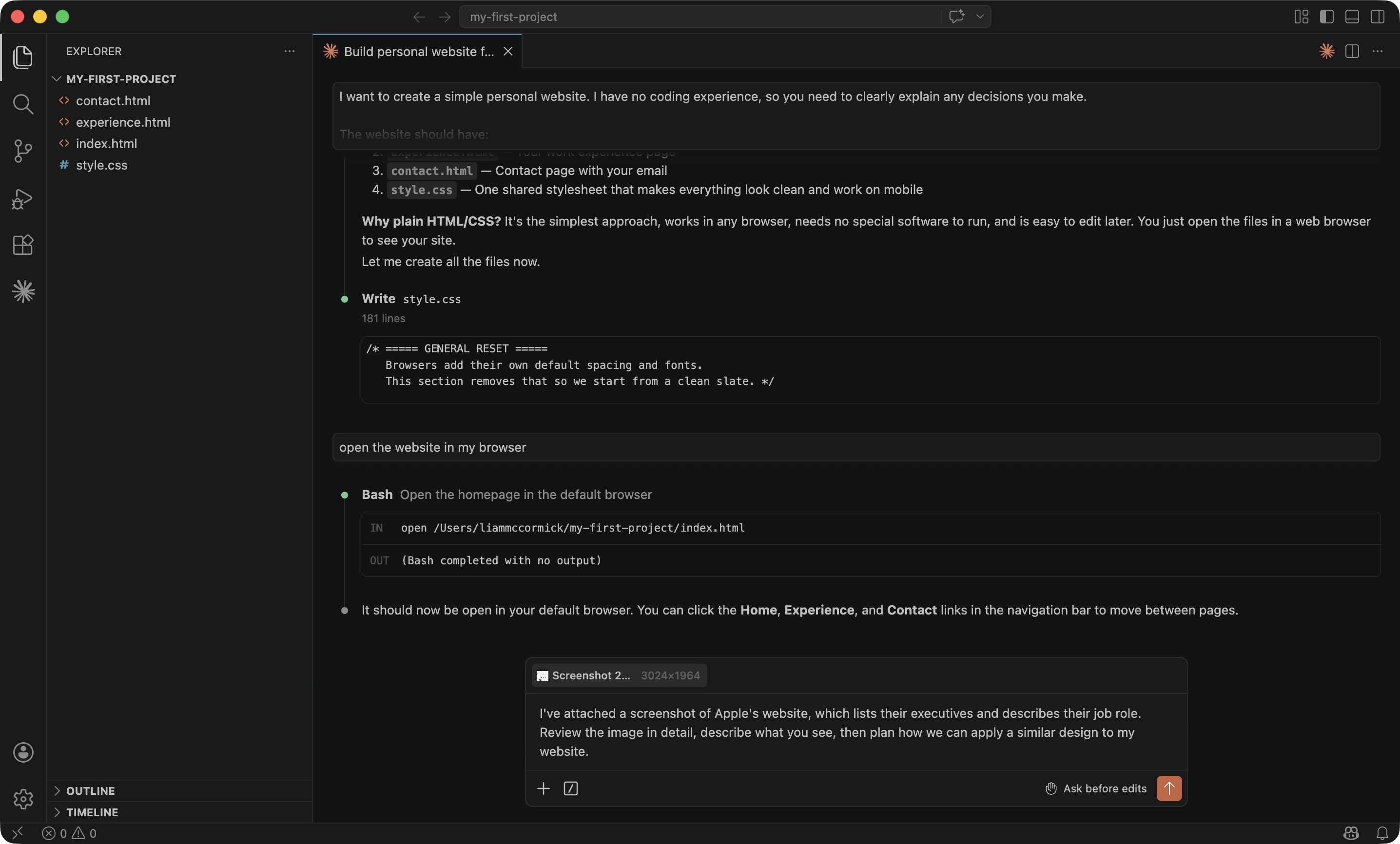The height and width of the screenshot is (844, 1400).
Task: Click the slash command icon in chat box
Action: 570,788
